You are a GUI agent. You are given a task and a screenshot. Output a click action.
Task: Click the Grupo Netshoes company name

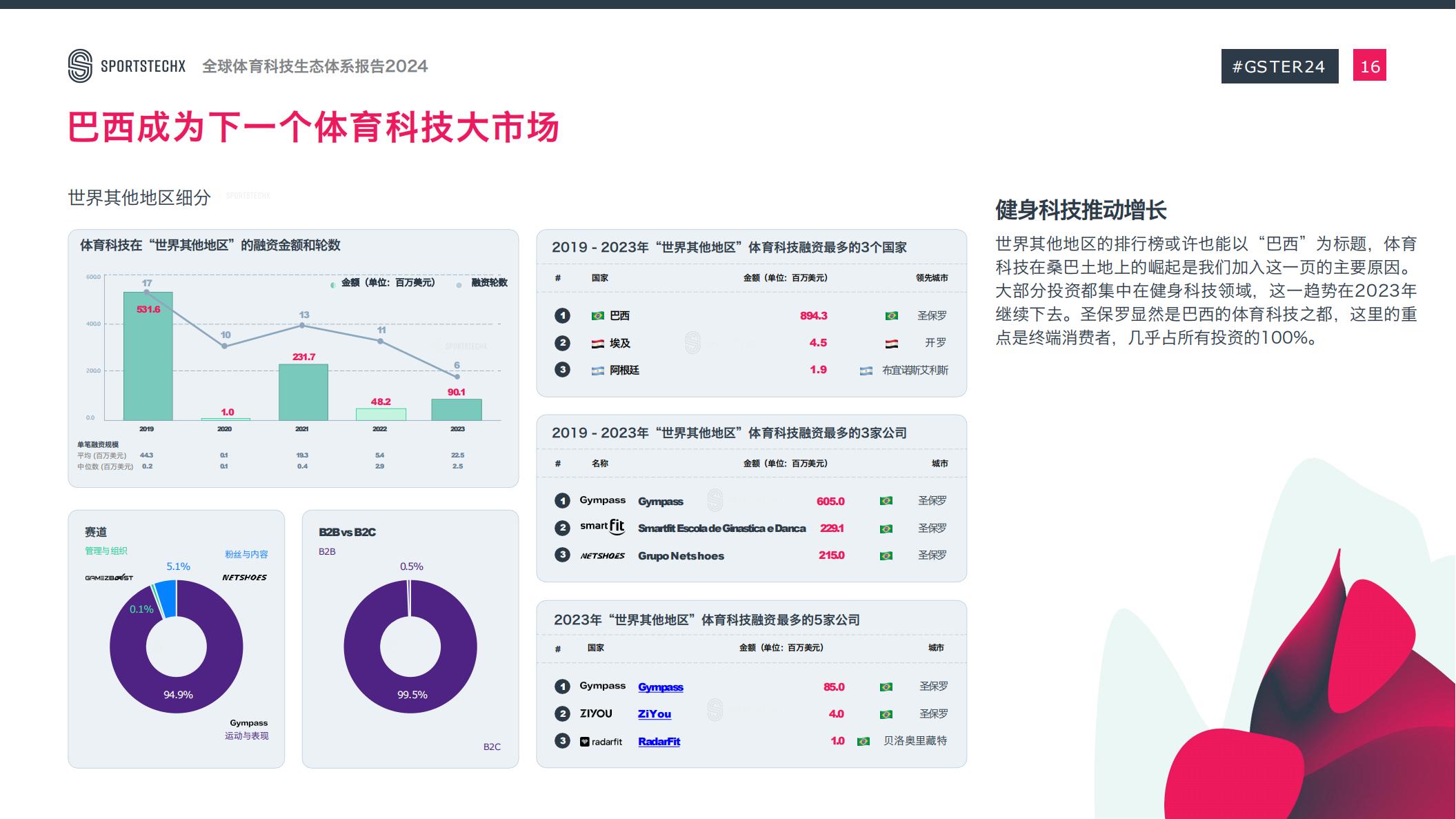pyautogui.click(x=681, y=556)
